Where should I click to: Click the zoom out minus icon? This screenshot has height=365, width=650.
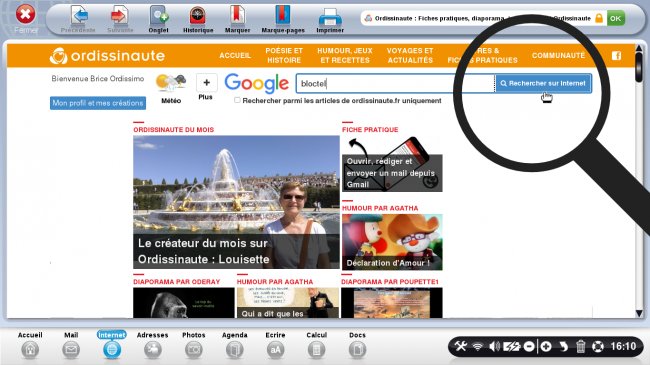click(x=529, y=346)
